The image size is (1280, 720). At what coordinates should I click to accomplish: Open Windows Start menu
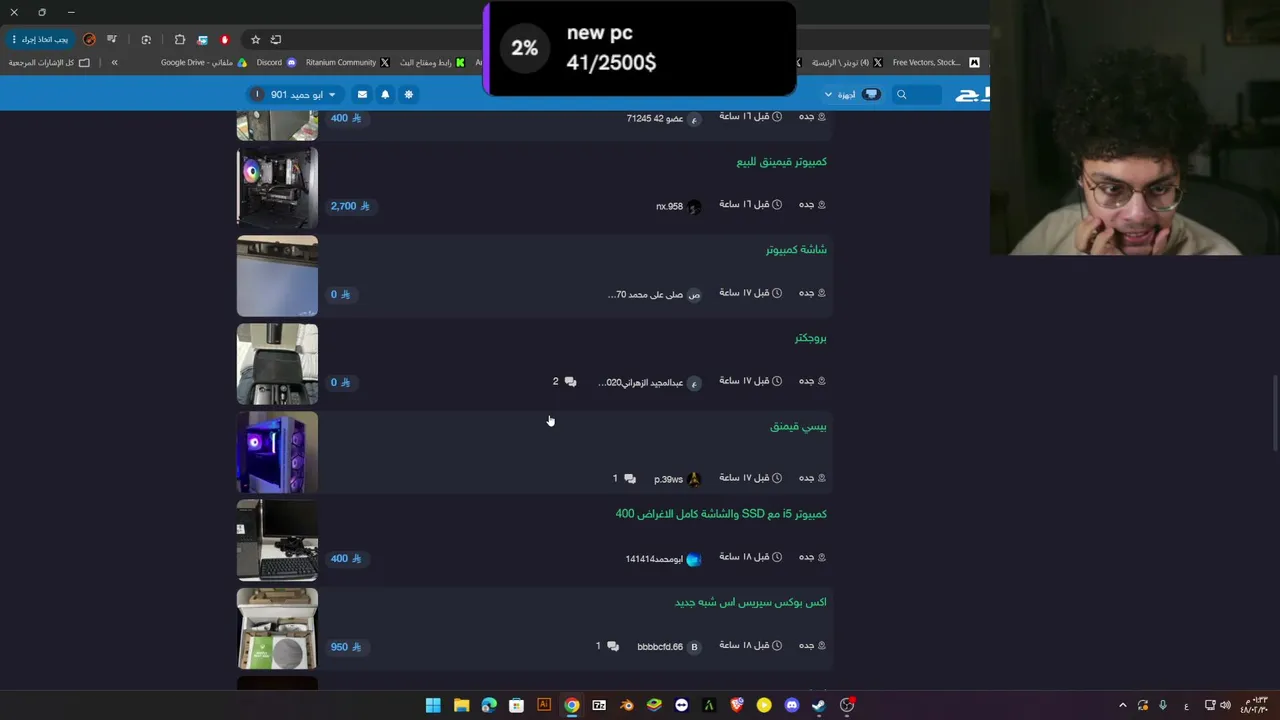pos(433,705)
